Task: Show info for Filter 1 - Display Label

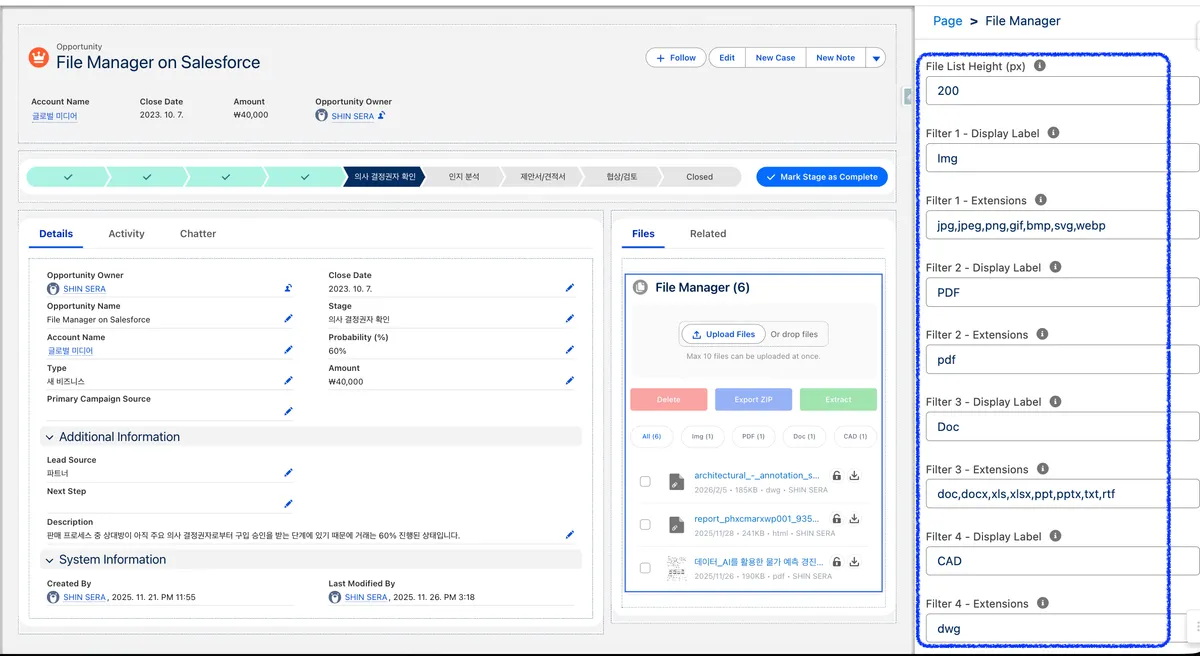Action: (x=1053, y=132)
